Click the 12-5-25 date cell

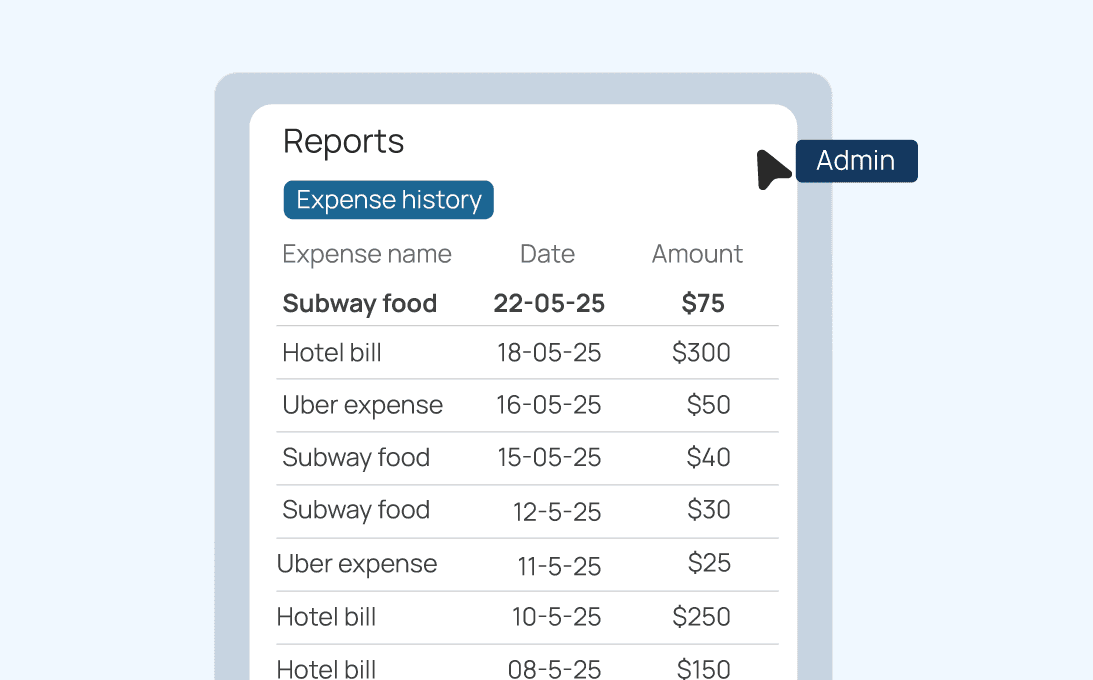pyautogui.click(x=556, y=512)
